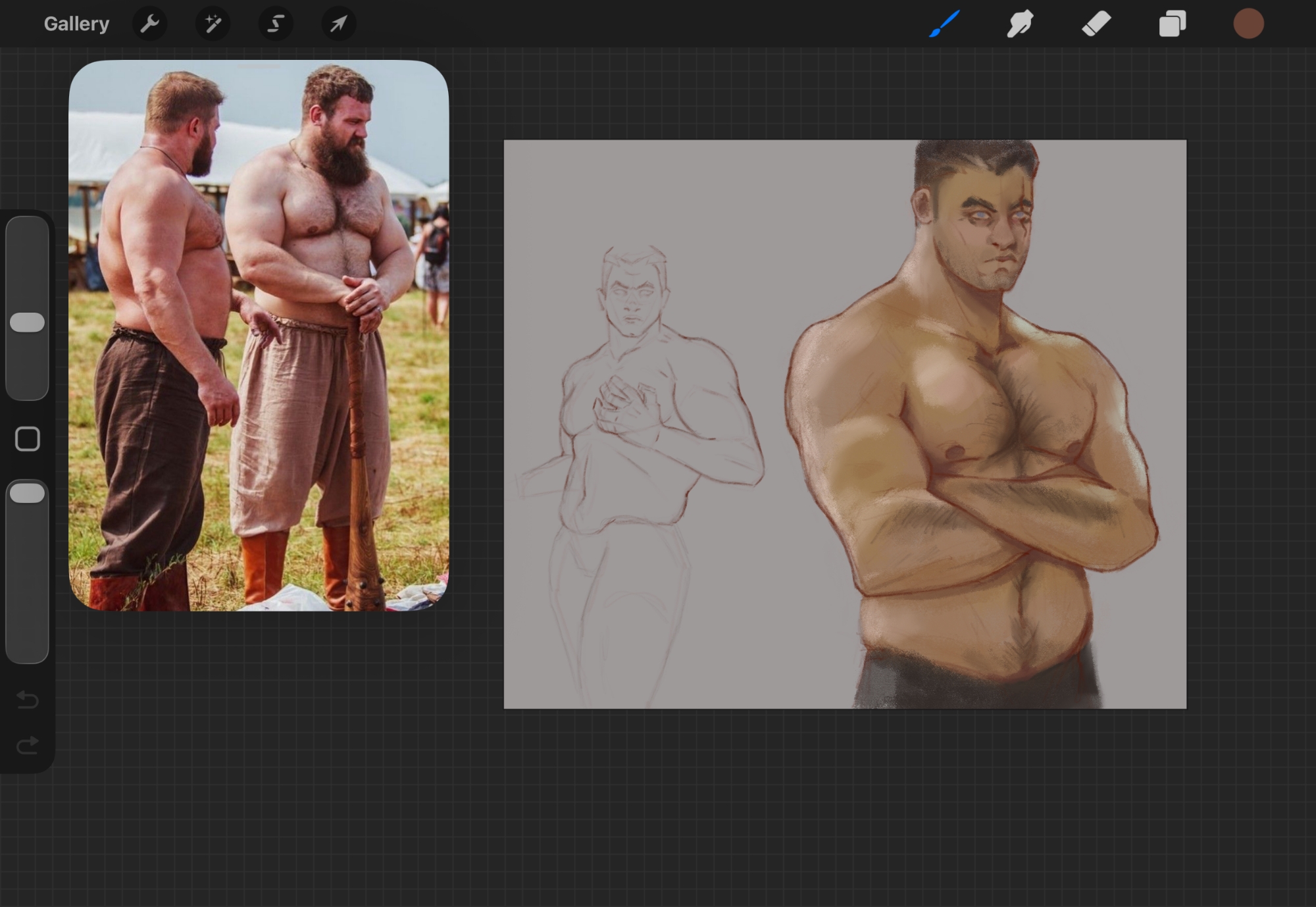Open the brown active color picker
This screenshot has height=907, width=1316.
(x=1248, y=24)
